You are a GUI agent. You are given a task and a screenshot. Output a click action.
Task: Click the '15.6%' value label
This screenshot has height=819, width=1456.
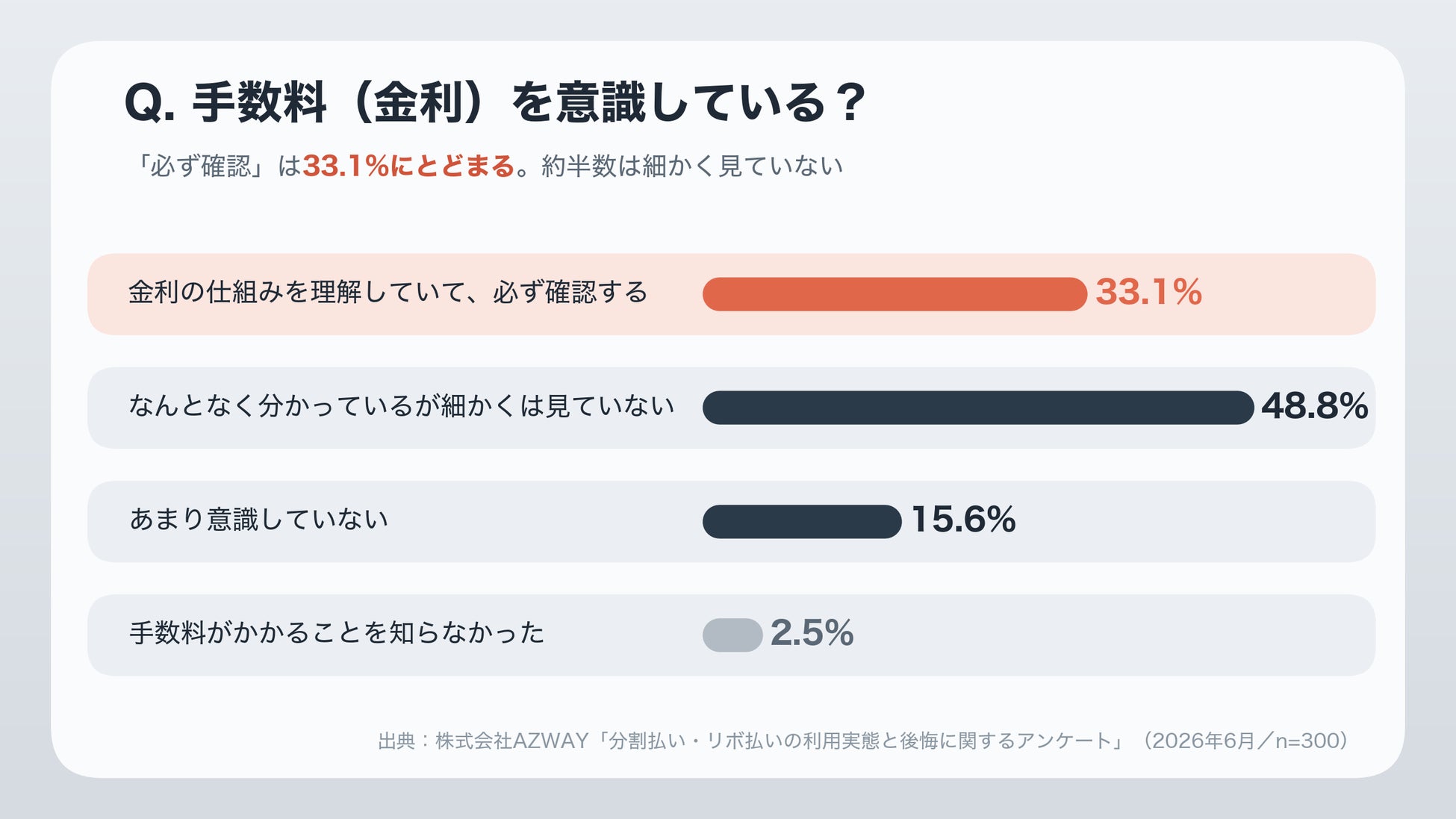click(x=963, y=520)
